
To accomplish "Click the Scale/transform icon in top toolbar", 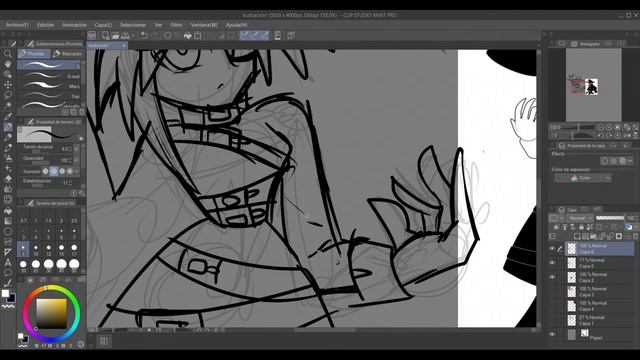I will point(198,36).
